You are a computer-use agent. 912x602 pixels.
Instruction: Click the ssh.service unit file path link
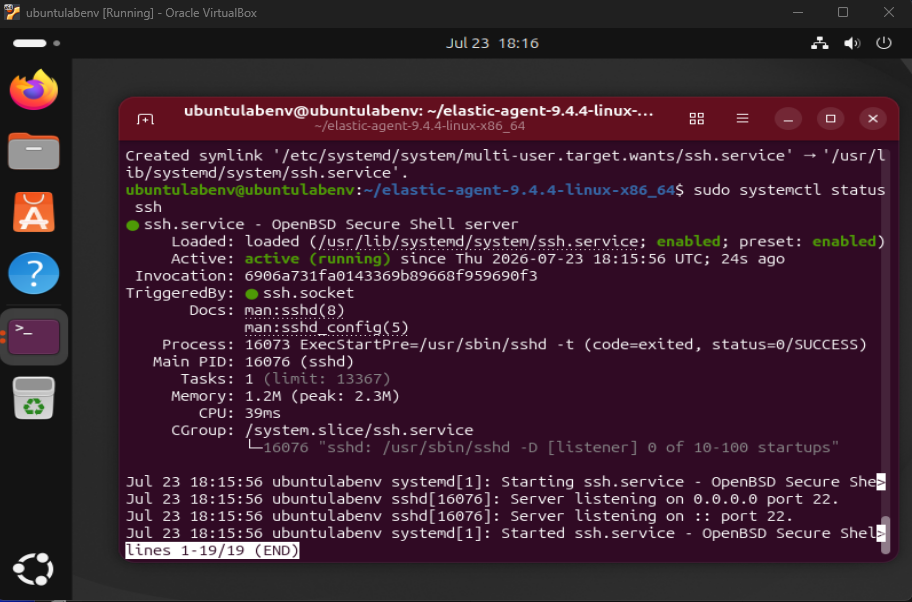[478, 241]
